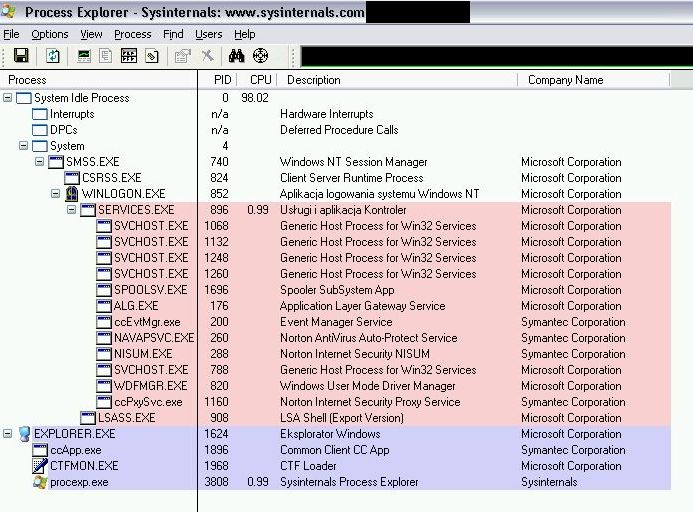Click the SMSS.EXE window icon
Image resolution: width=693 pixels, height=512 pixels.
point(56,162)
